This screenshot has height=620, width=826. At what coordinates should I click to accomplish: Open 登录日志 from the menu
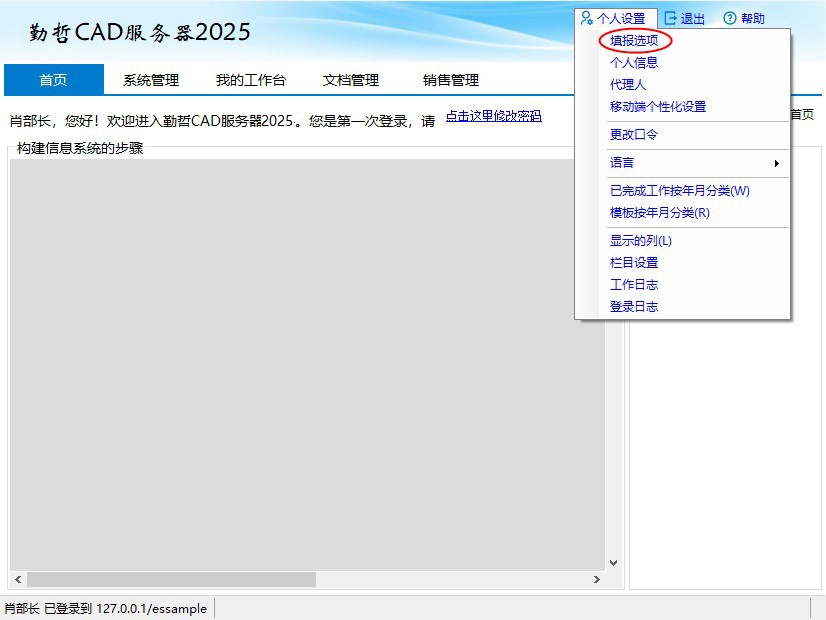click(634, 307)
